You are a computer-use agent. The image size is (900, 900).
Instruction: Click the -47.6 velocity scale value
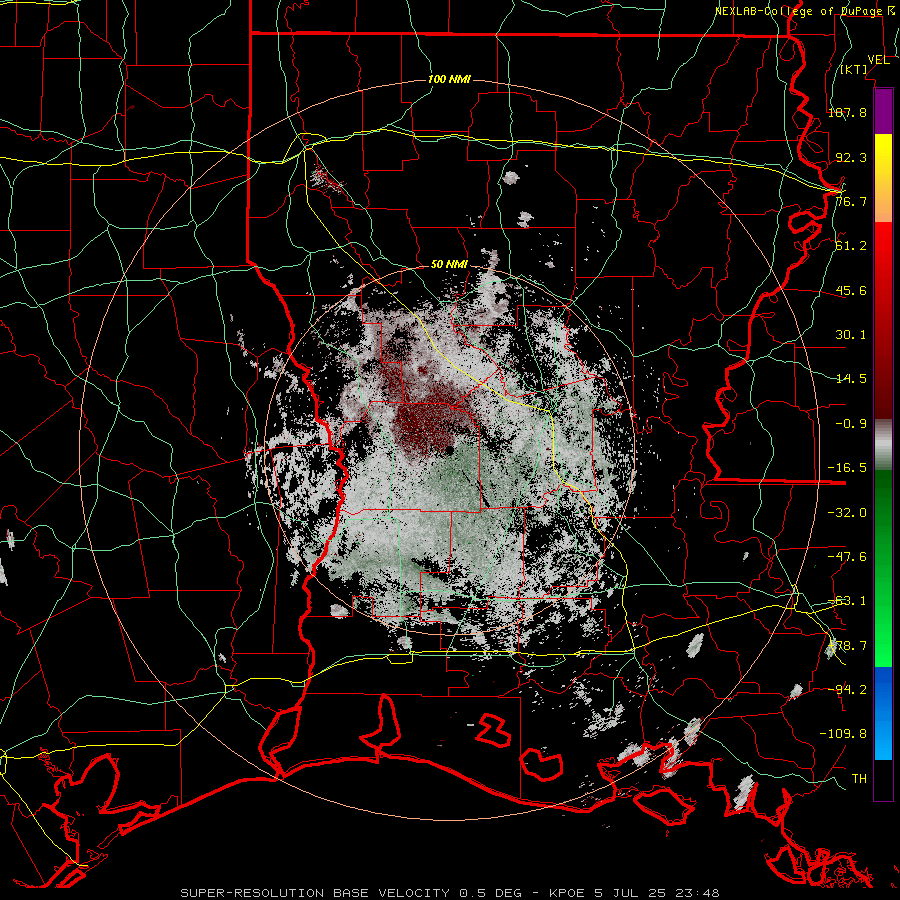click(847, 557)
